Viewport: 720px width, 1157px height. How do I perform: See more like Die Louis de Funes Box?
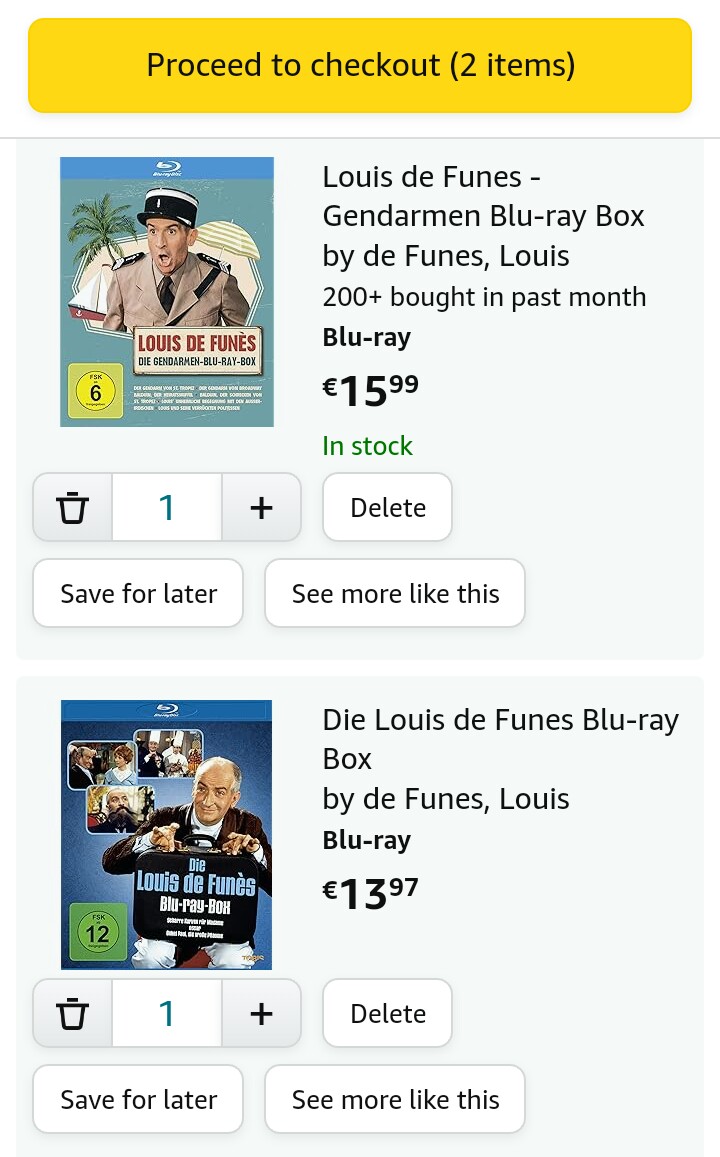tap(395, 1099)
